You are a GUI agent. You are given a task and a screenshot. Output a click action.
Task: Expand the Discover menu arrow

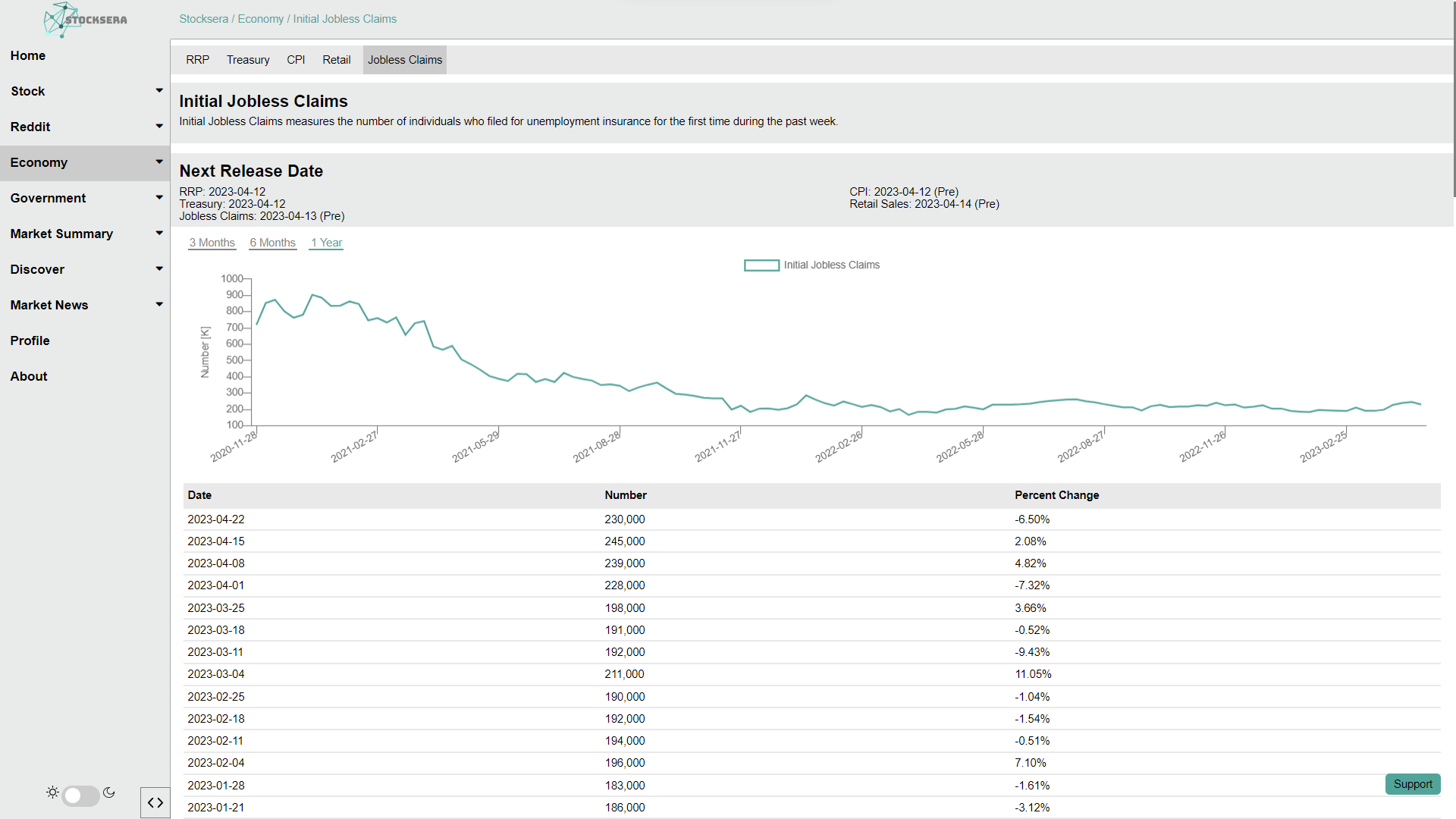[159, 268]
